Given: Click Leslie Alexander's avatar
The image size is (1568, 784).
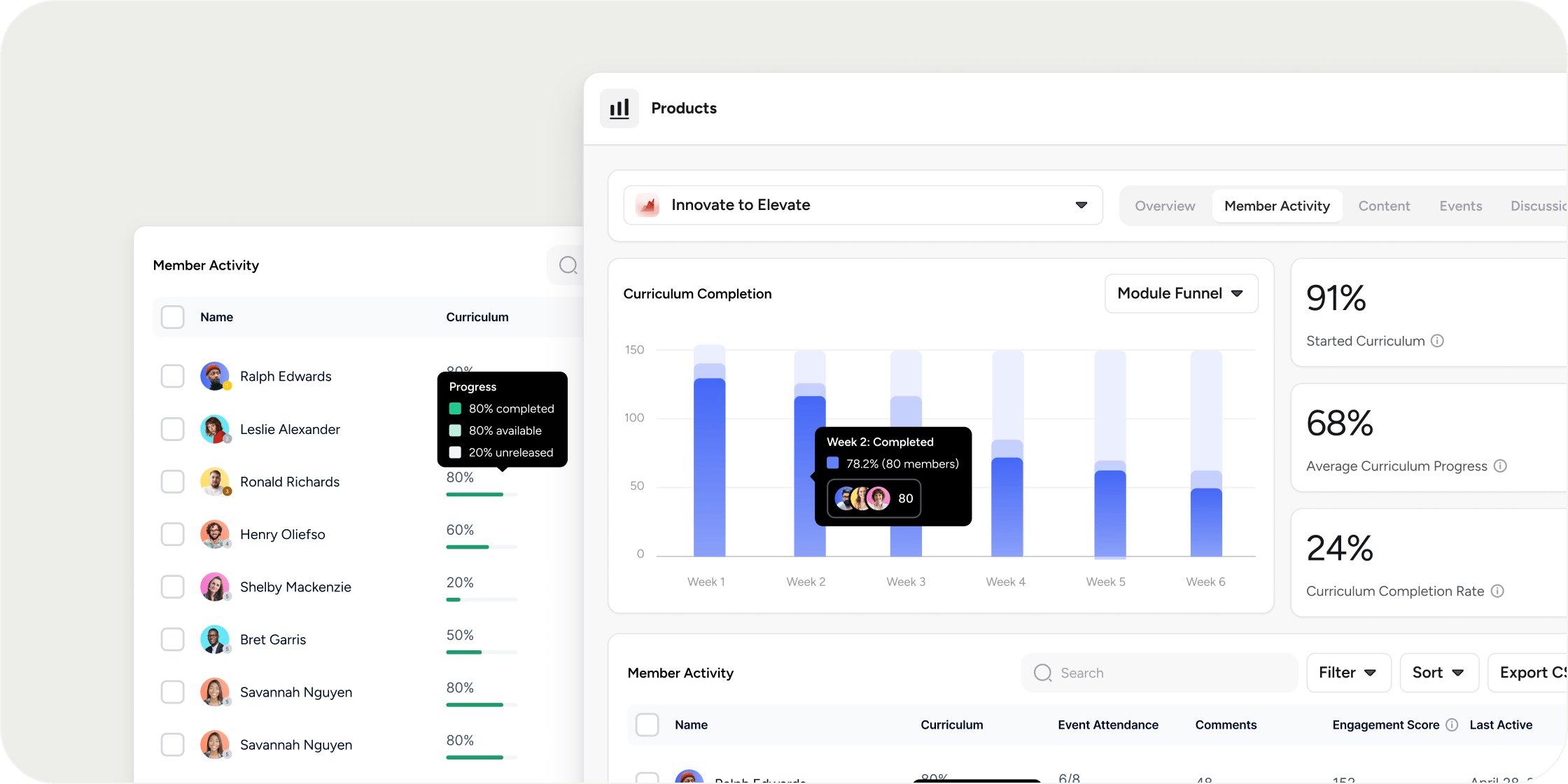Looking at the screenshot, I should [x=215, y=429].
